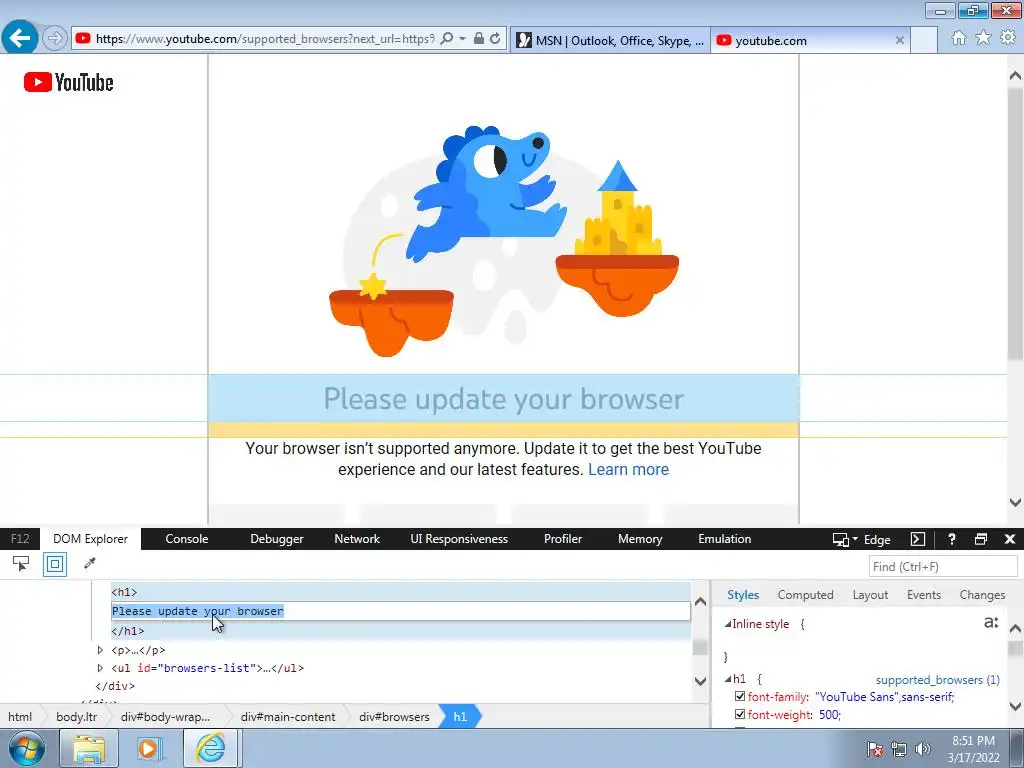This screenshot has width=1024, height=768.
Task: Open the Profiler tab
Action: 563,539
